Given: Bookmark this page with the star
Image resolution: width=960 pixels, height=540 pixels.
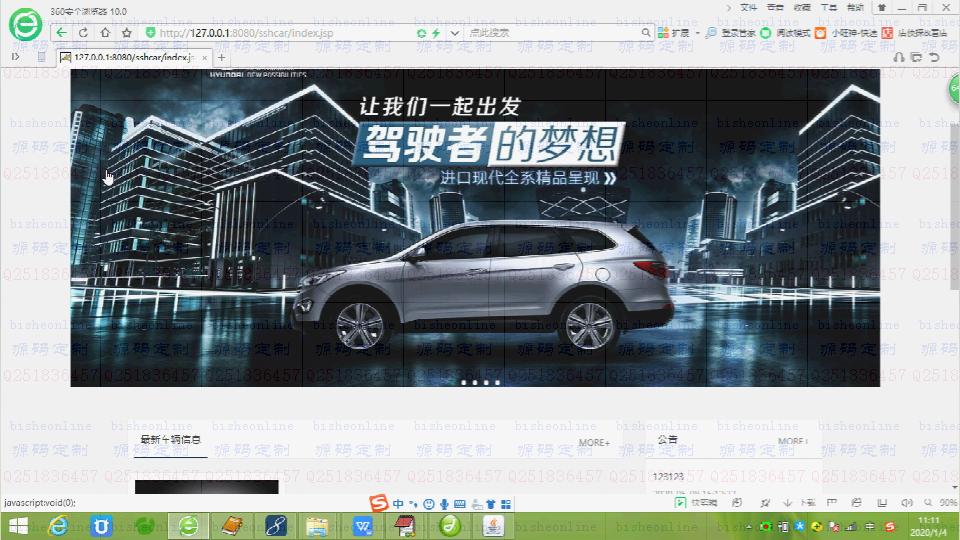Looking at the screenshot, I should (x=127, y=32).
